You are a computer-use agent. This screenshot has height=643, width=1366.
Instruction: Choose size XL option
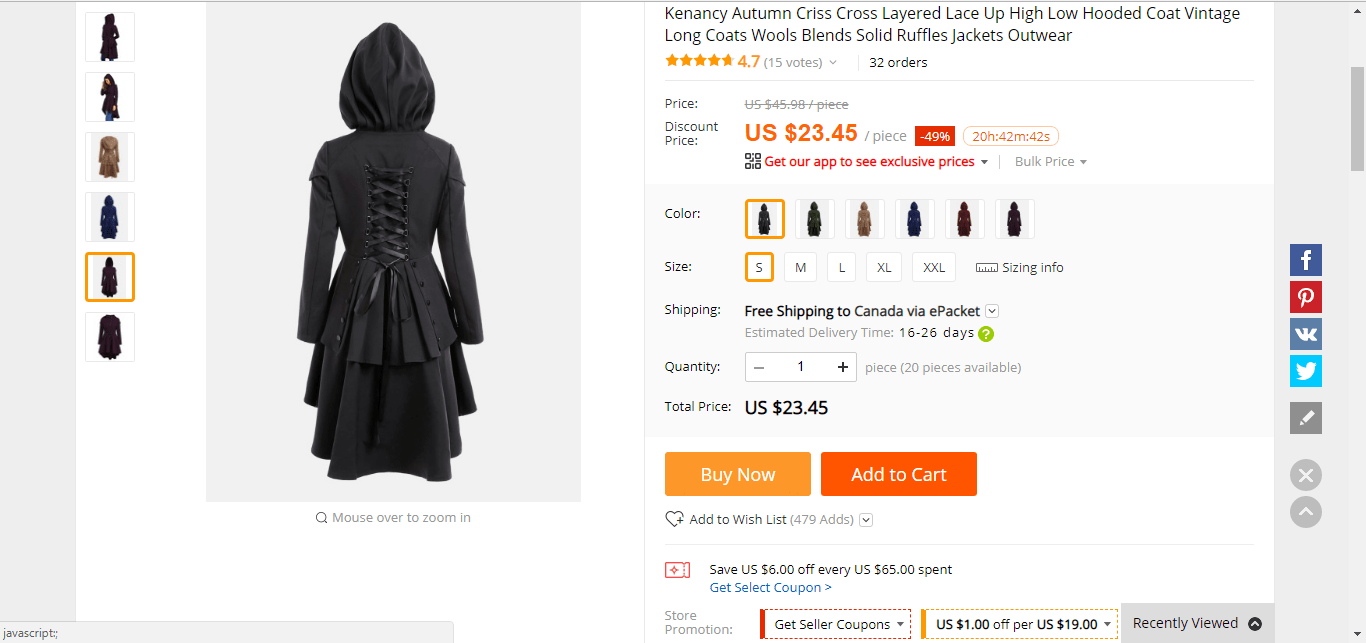click(x=884, y=267)
